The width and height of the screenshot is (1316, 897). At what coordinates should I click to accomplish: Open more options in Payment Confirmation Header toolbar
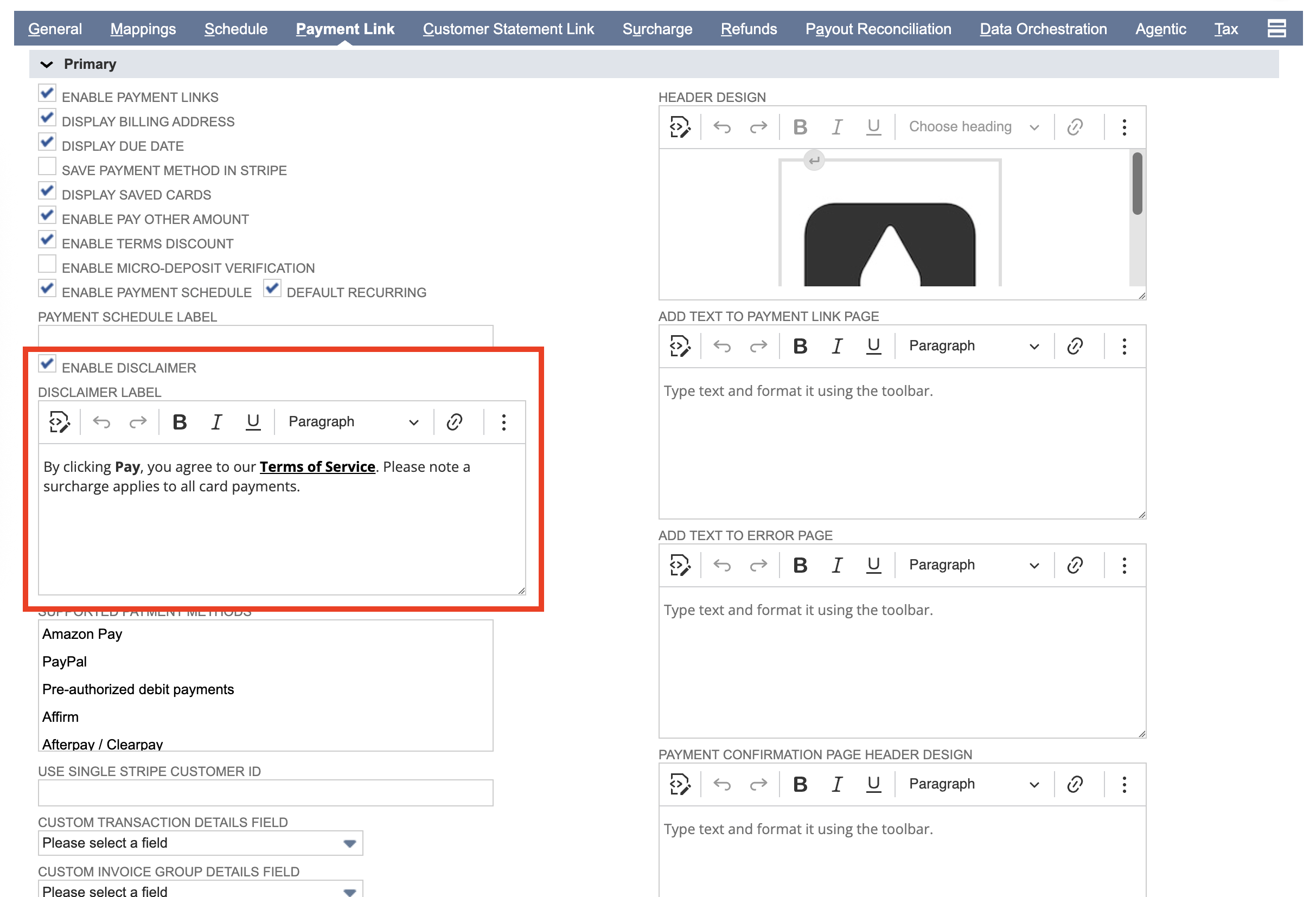coord(1125,784)
